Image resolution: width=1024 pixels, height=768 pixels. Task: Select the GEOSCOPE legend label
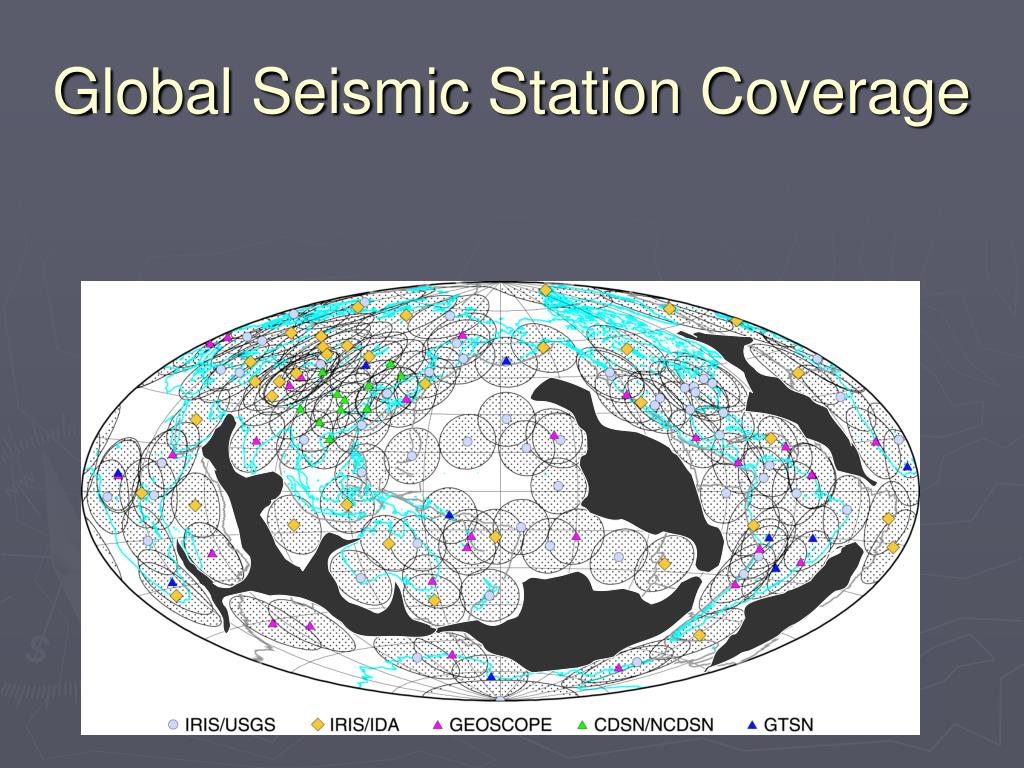click(x=501, y=725)
